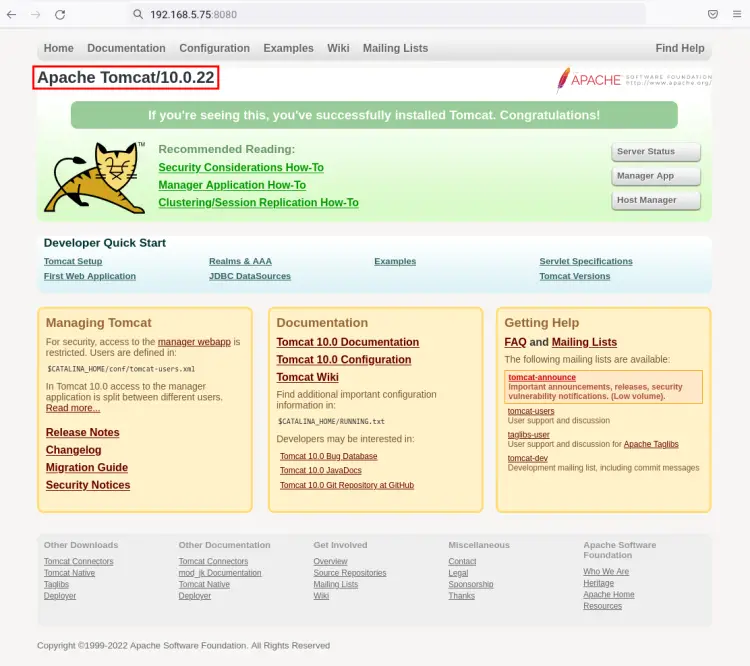Open Configuration in the top navigation
This screenshot has height=666, width=750.
(x=214, y=48)
